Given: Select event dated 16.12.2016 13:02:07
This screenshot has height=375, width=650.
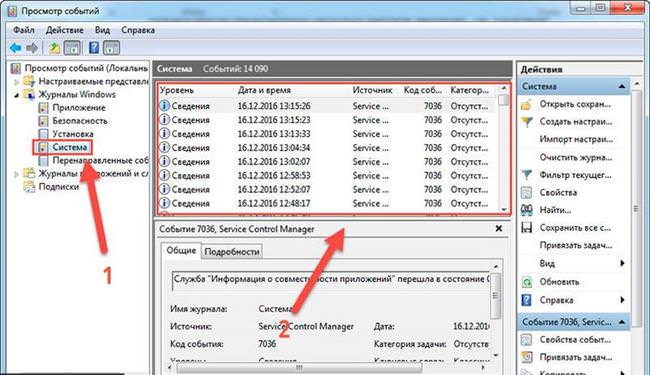Looking at the screenshot, I should point(327,162).
